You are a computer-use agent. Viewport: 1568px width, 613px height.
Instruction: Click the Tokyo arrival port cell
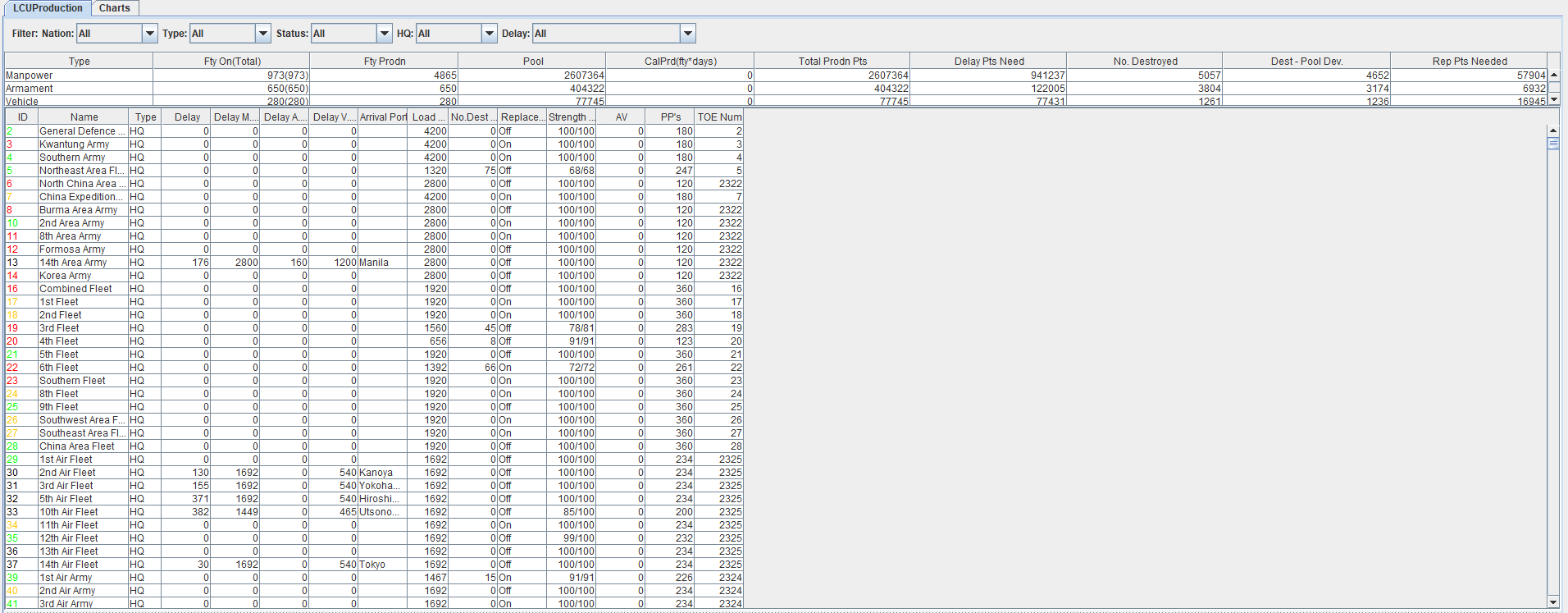[383, 565]
